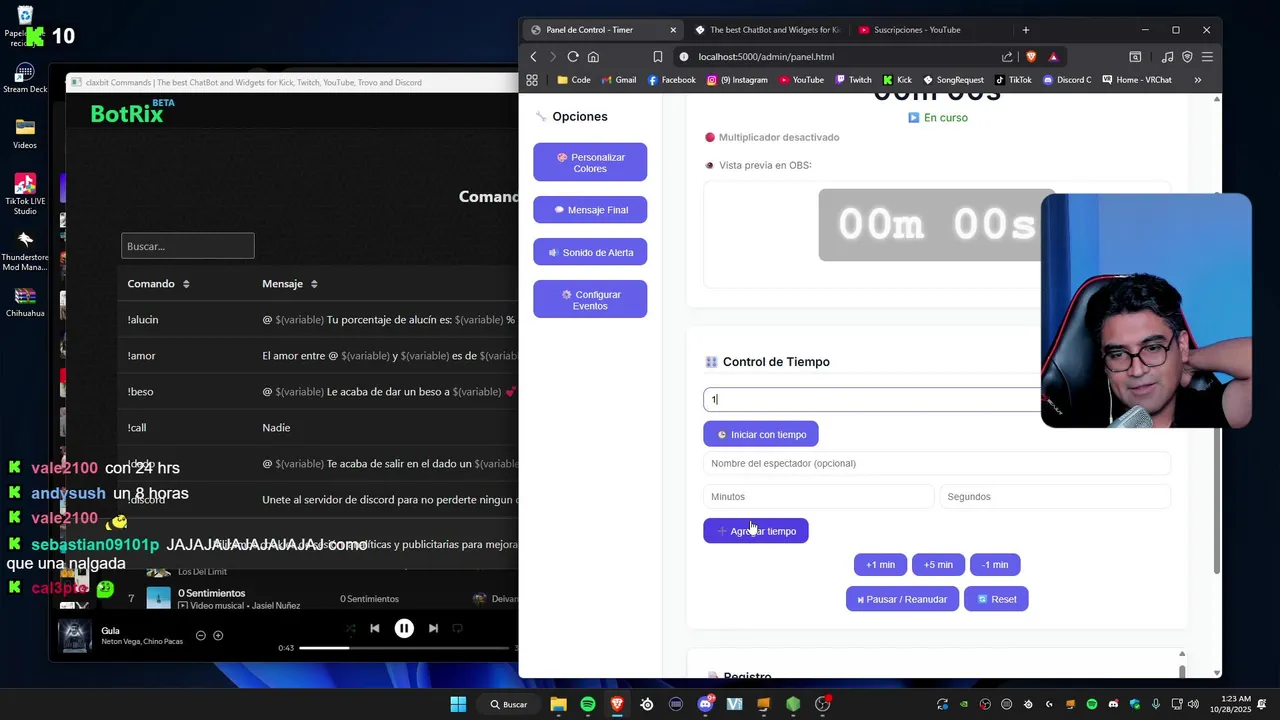Open the Windows Start menu

(x=458, y=704)
